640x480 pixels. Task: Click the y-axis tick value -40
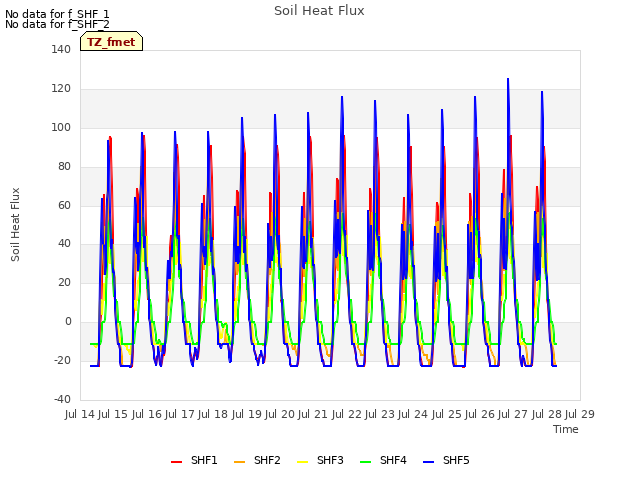click(62, 399)
